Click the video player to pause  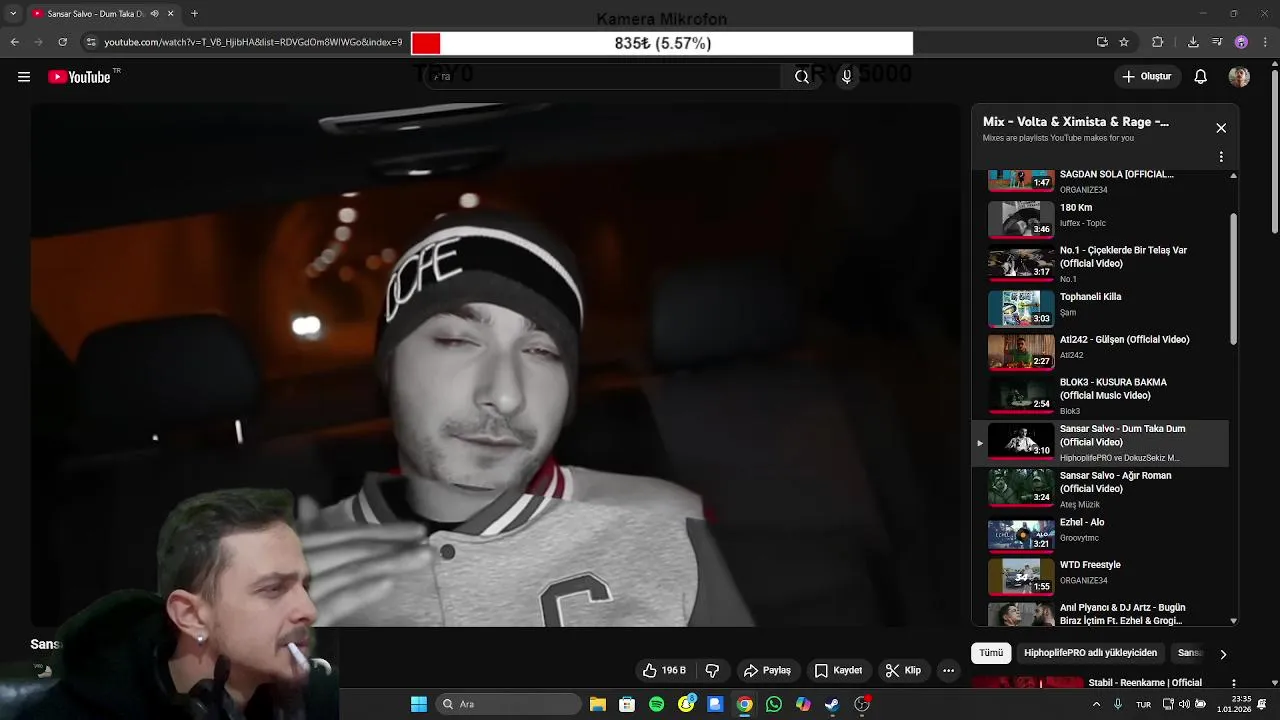[495, 365]
